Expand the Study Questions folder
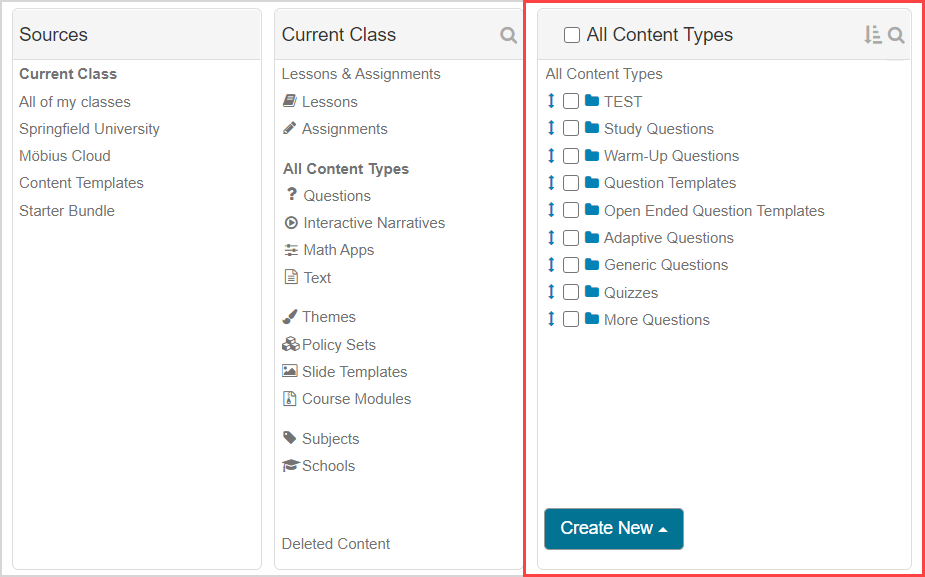Screen dimensions: 925x577 658,129
